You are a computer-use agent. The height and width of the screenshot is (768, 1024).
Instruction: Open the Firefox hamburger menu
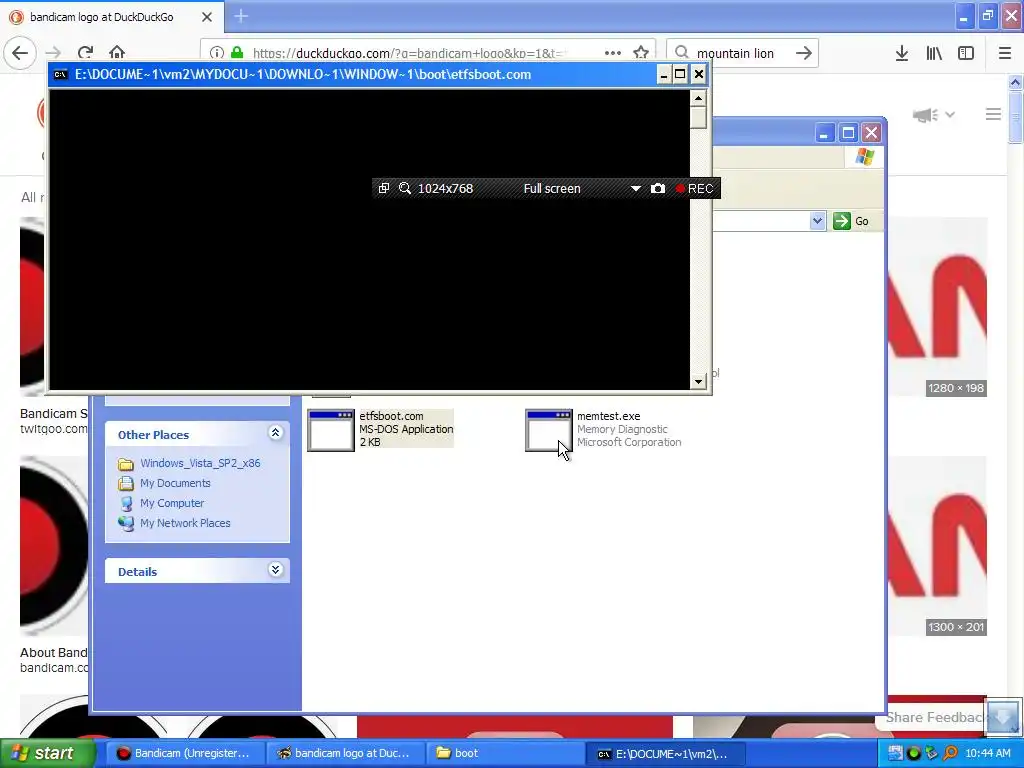(x=1005, y=53)
